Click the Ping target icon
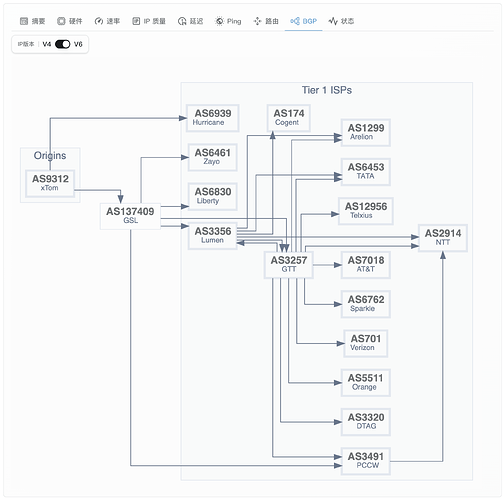 tap(219, 21)
